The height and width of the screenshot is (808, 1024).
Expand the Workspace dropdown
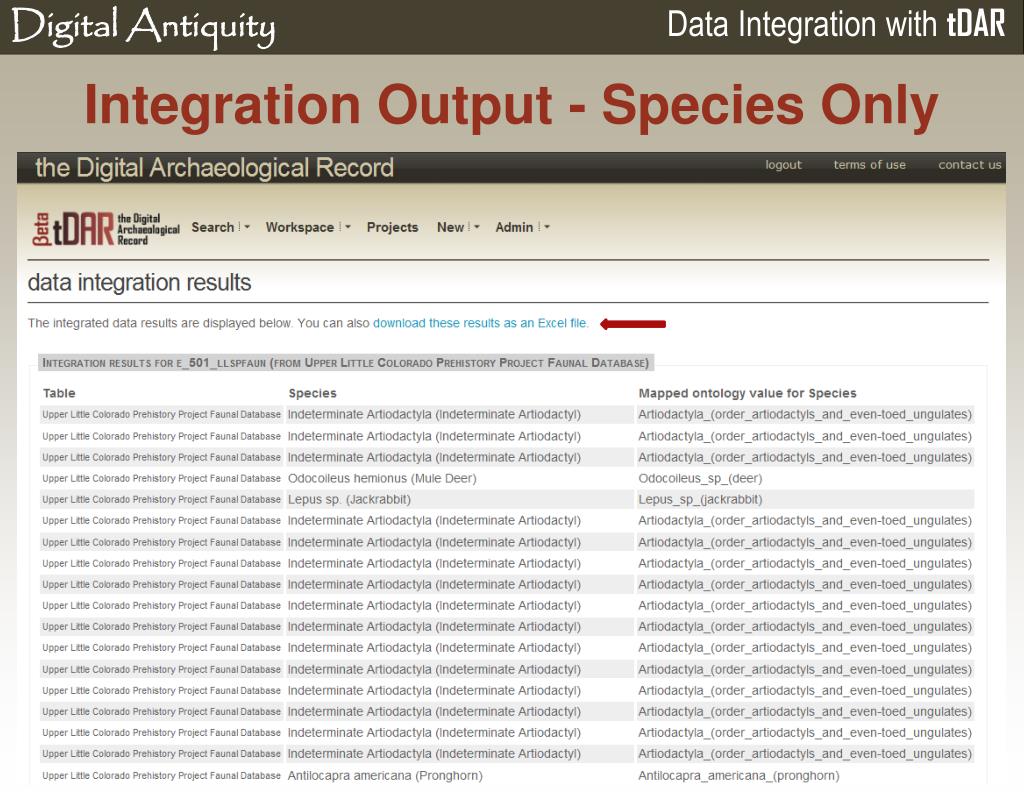(307, 227)
